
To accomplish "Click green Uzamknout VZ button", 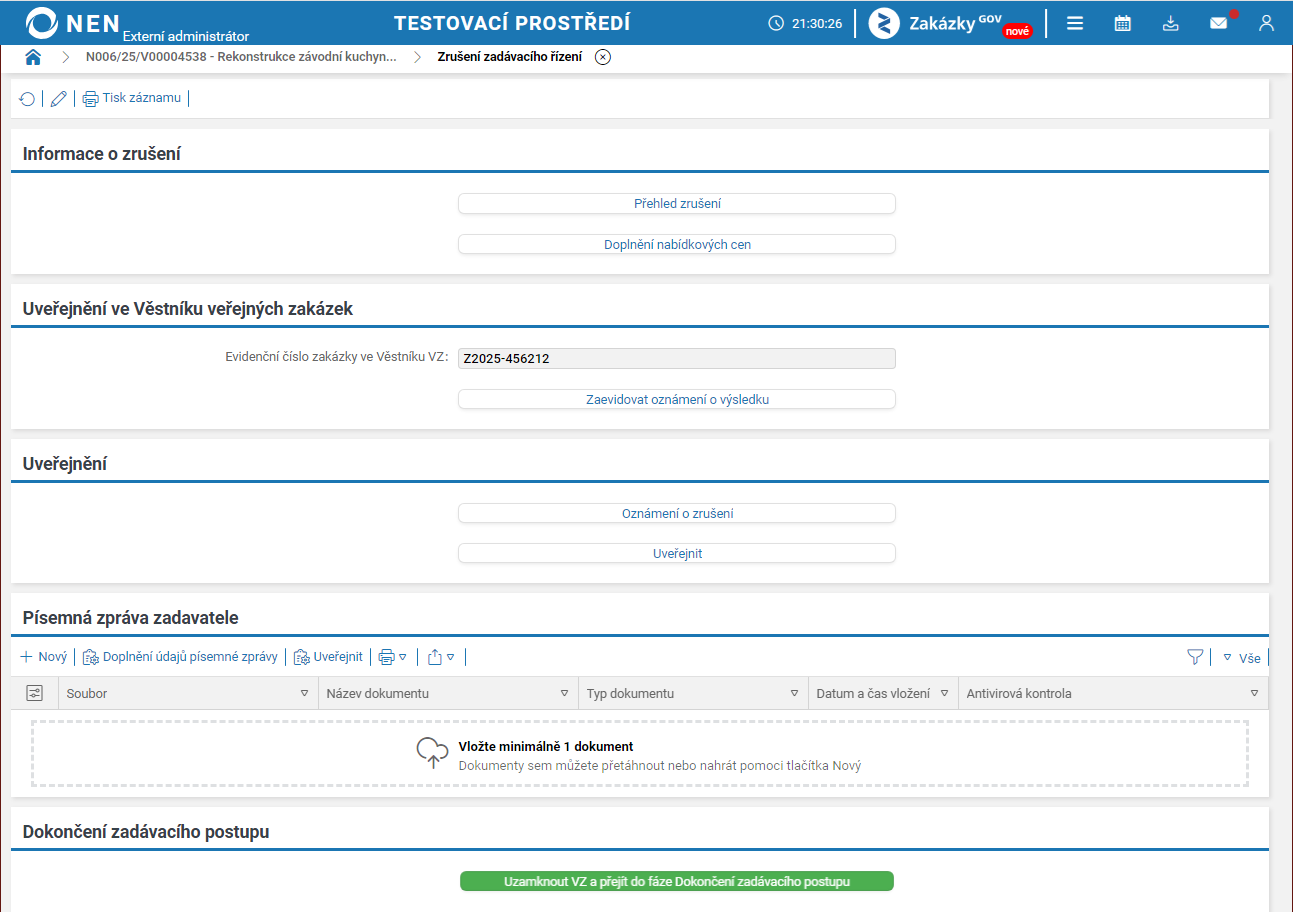I will tap(677, 881).
